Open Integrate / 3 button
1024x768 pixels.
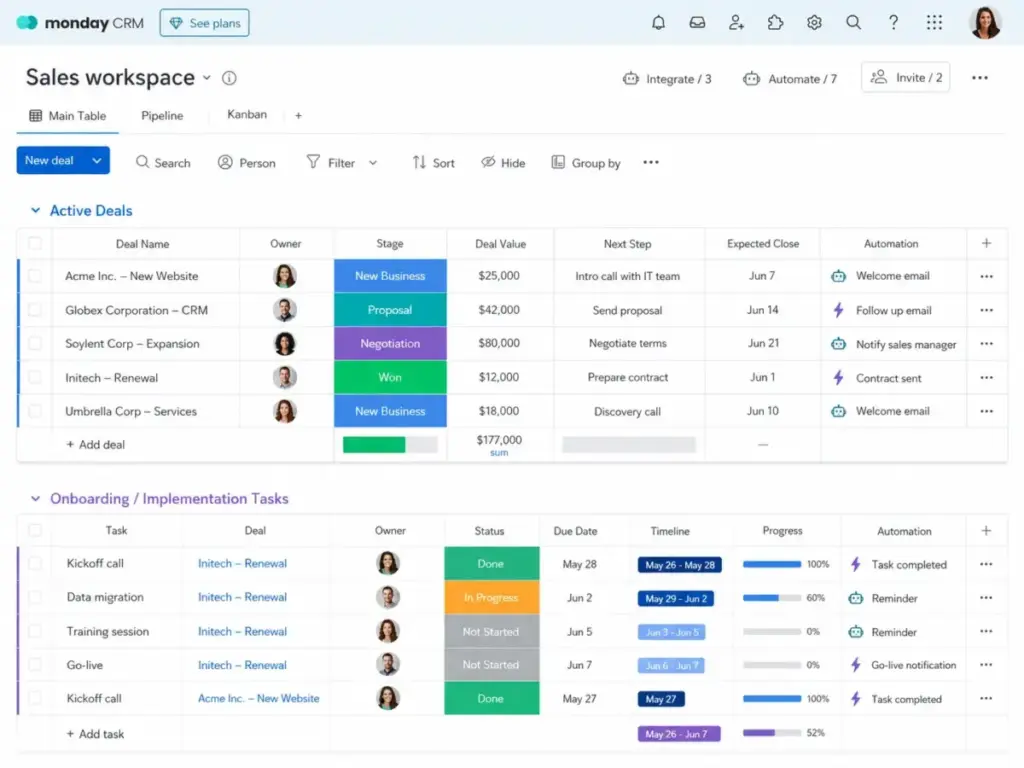coord(667,78)
